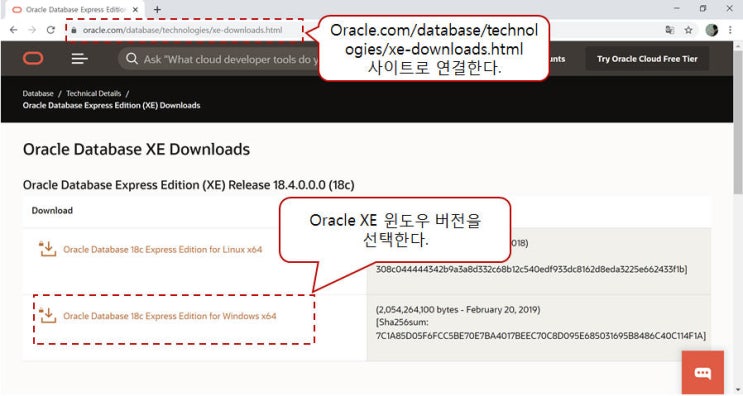
Task: Click the Oracle logo icon
Action: point(33,58)
